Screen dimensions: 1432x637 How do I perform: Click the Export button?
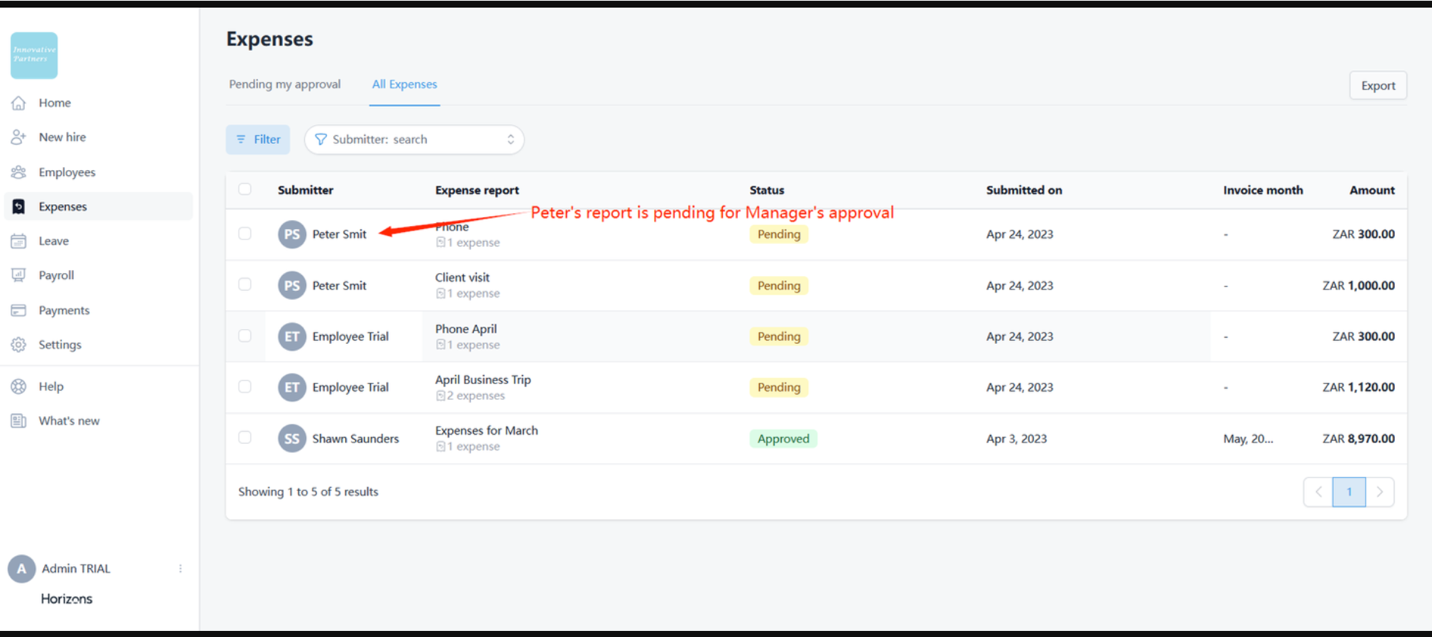click(x=1377, y=86)
